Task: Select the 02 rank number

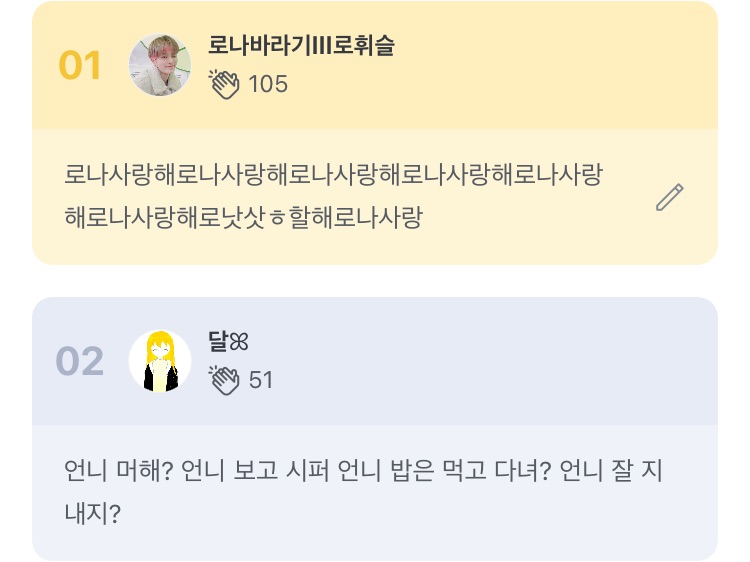Action: [80, 362]
